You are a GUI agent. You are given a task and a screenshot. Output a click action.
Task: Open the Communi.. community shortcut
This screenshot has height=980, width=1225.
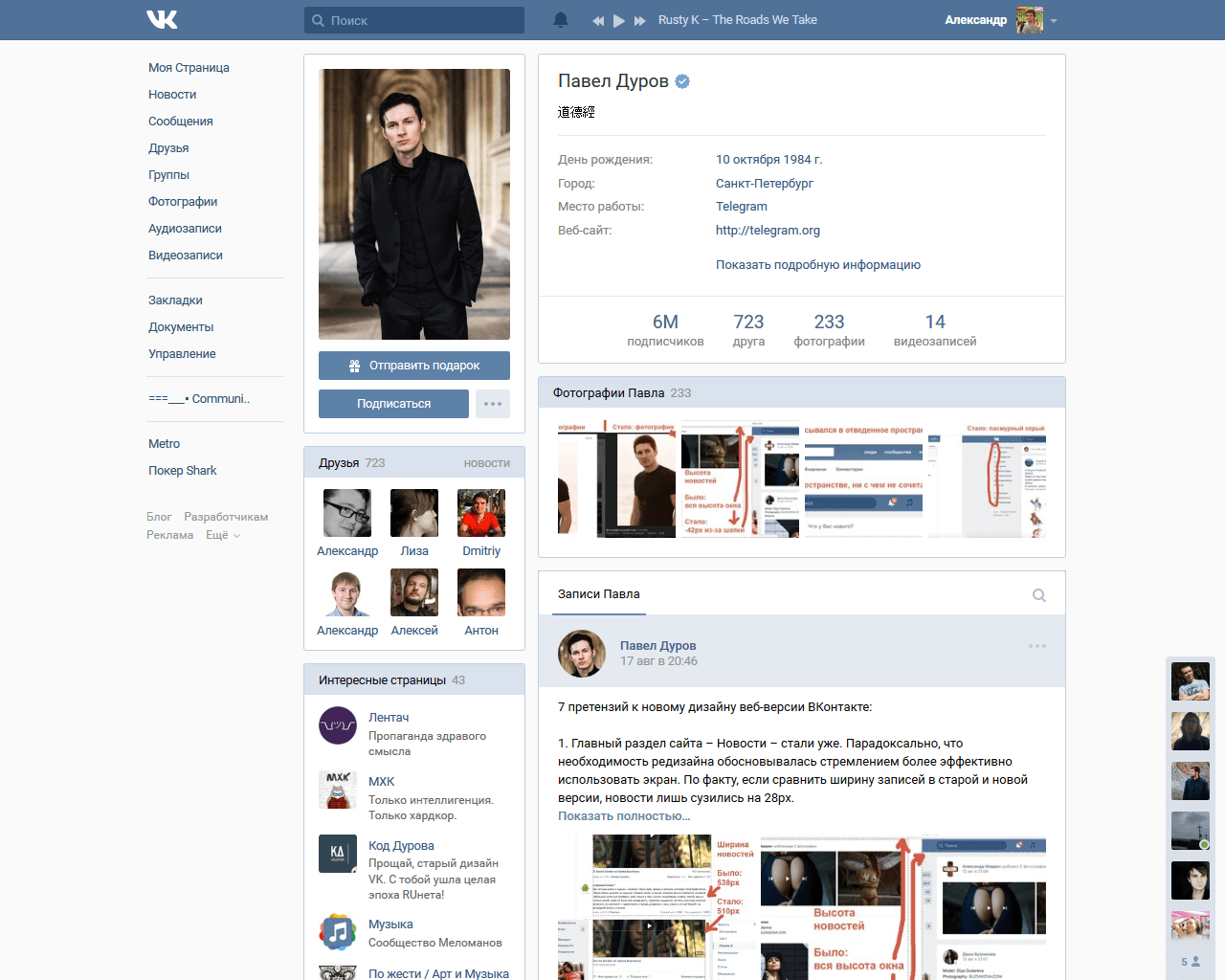coord(199,399)
